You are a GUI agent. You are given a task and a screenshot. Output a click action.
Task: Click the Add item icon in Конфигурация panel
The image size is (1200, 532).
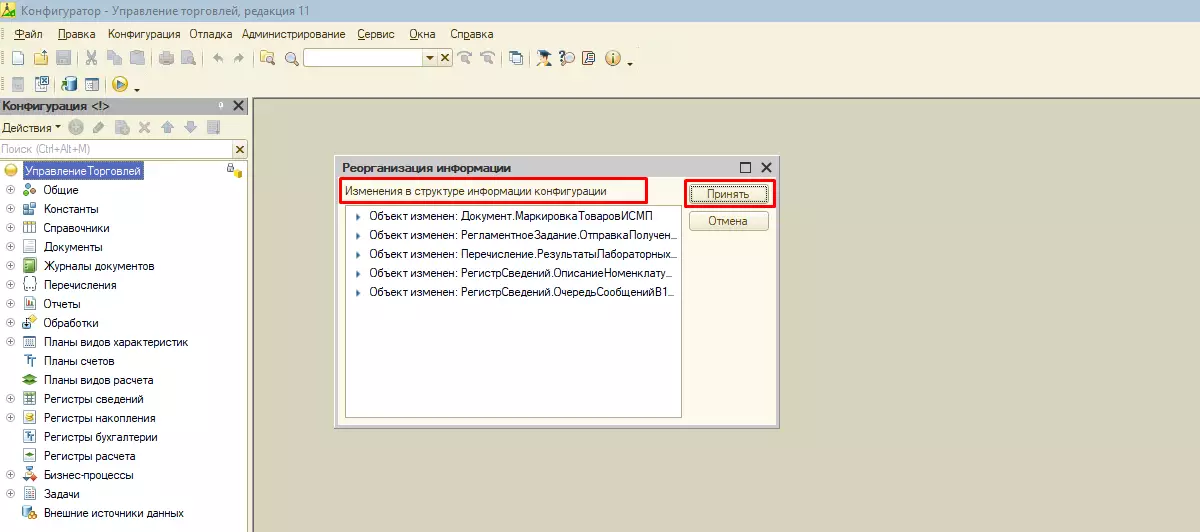click(76, 127)
